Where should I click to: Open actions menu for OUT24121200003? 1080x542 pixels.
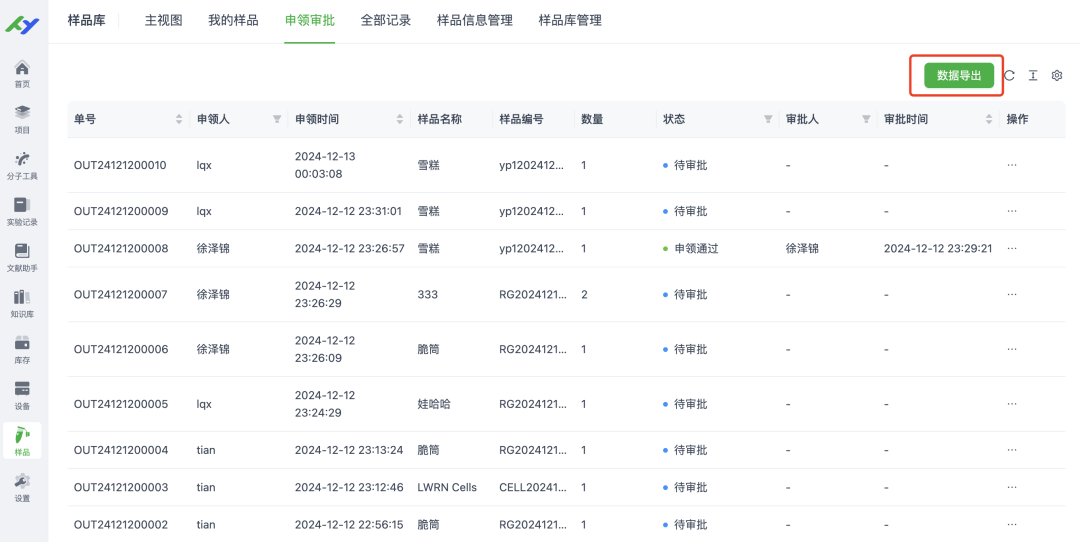pyautogui.click(x=1012, y=488)
